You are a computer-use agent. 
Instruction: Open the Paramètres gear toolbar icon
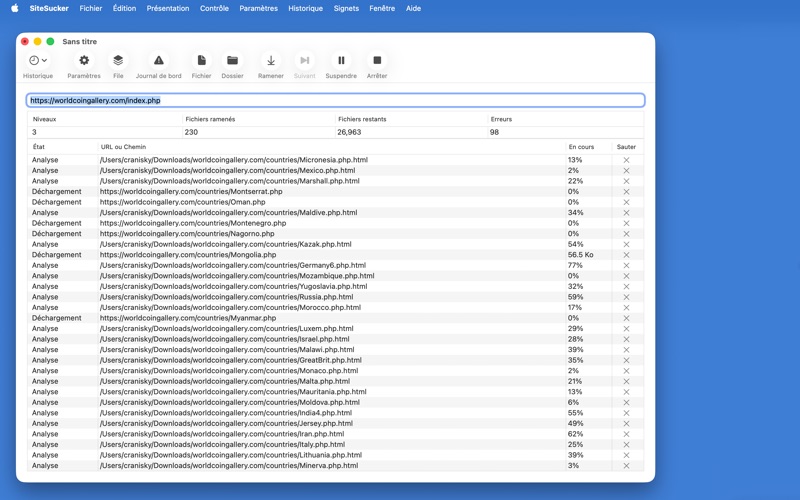click(84, 60)
